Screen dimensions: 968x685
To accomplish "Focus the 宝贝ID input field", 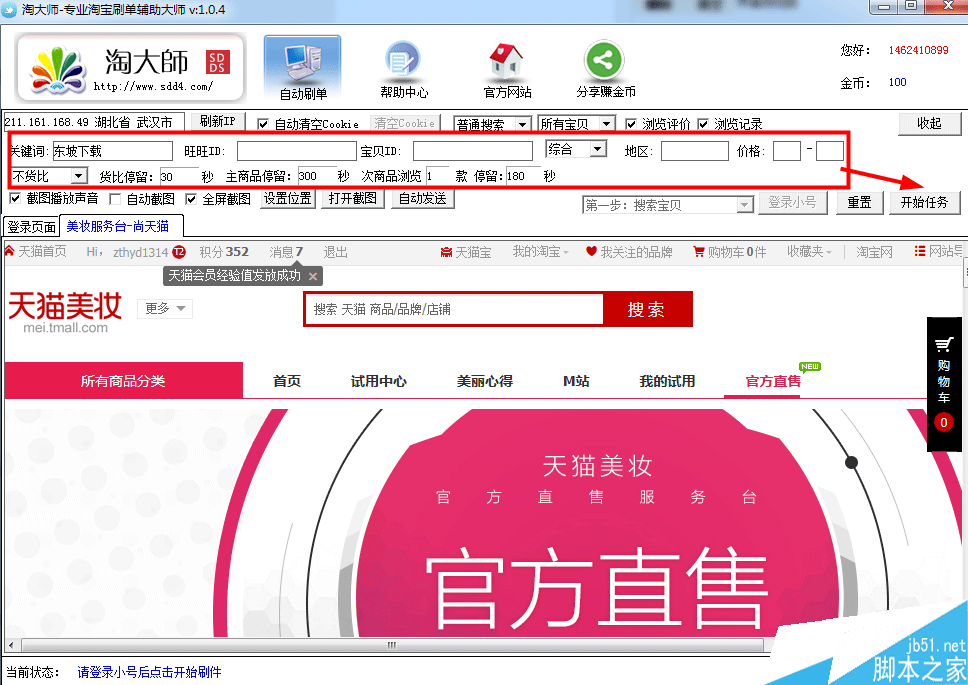I will 472,151.
